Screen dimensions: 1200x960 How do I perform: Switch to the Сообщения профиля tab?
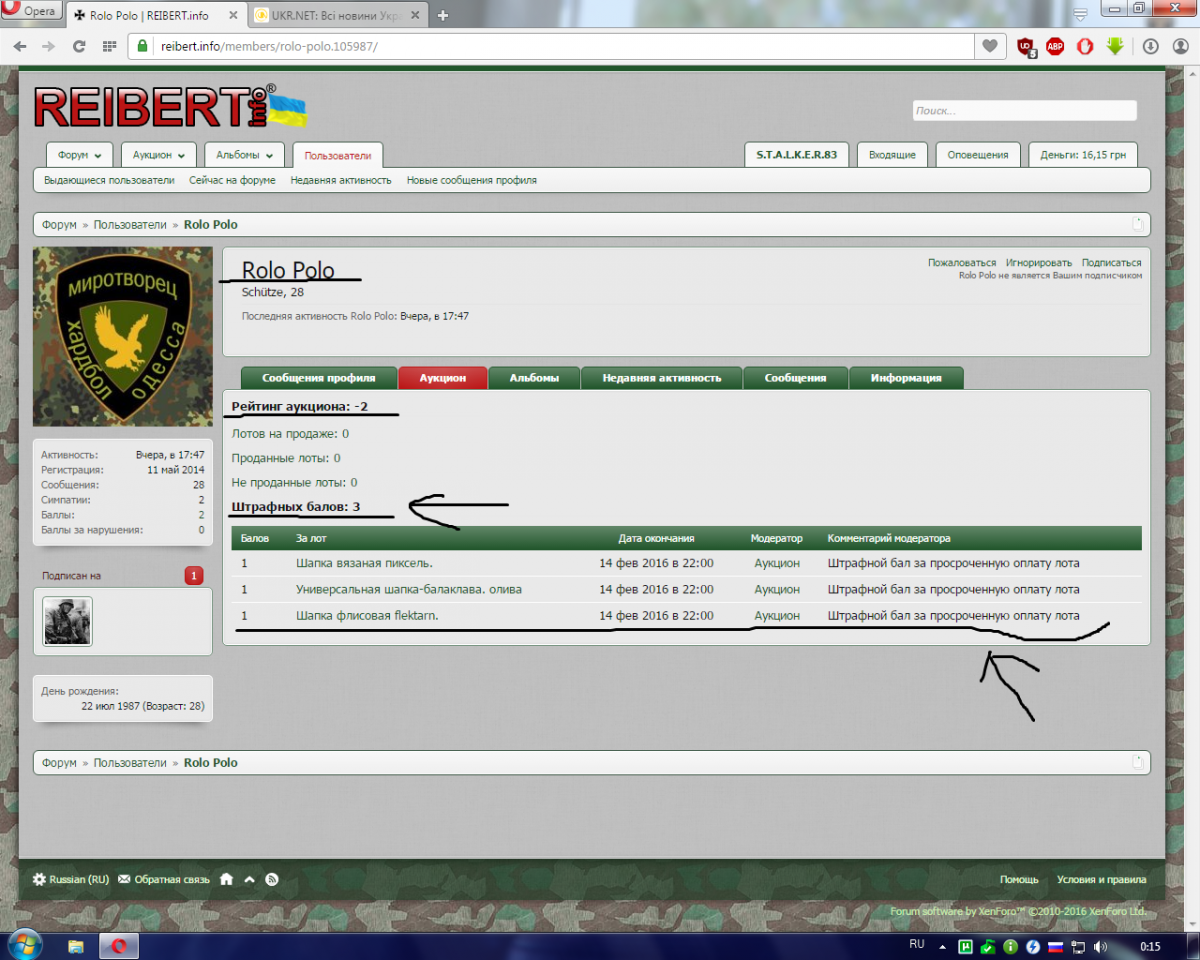[x=318, y=378]
